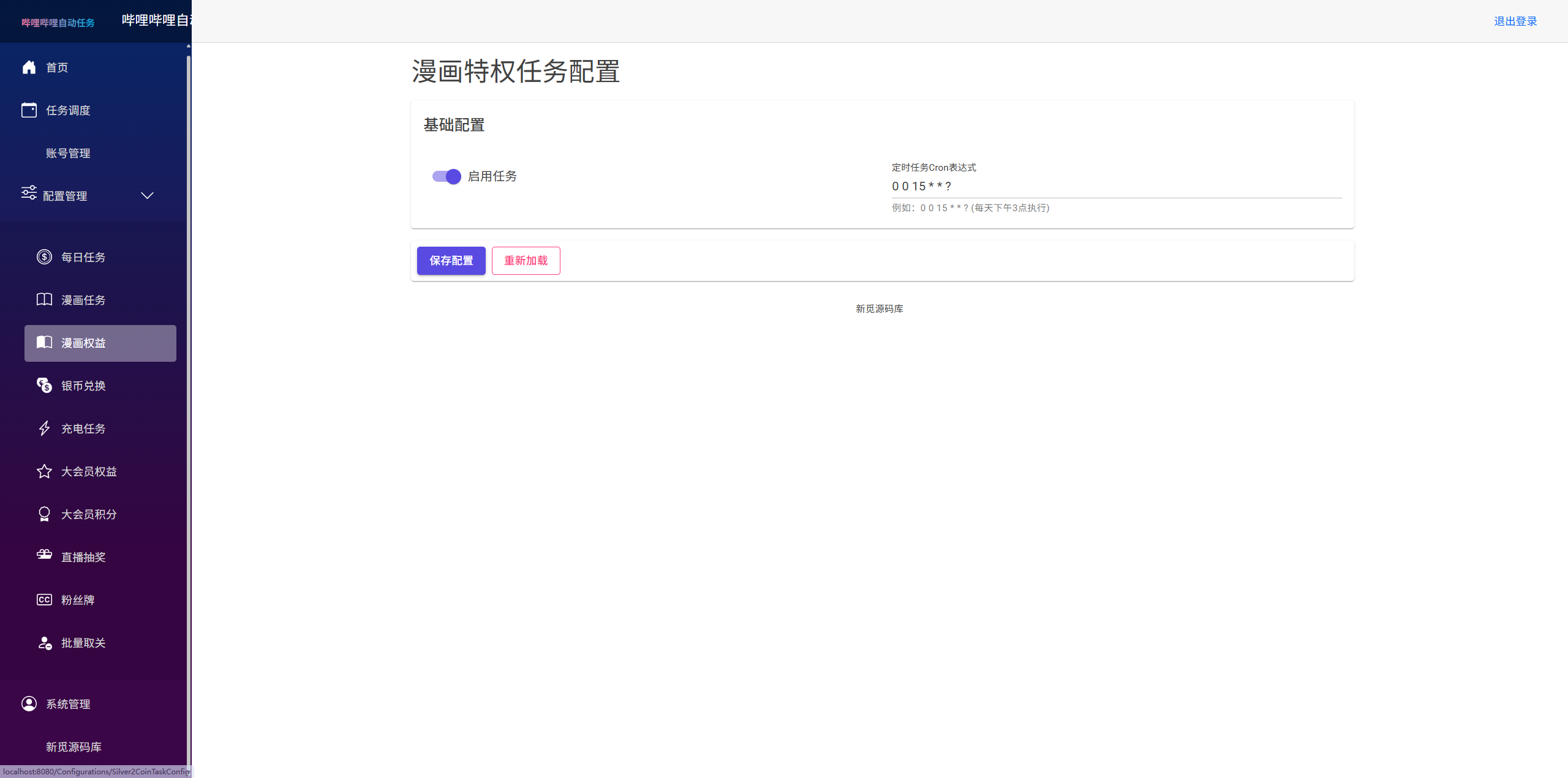Select the 任务调度 calendar icon
Image resolution: width=1568 pixels, height=778 pixels.
click(29, 110)
